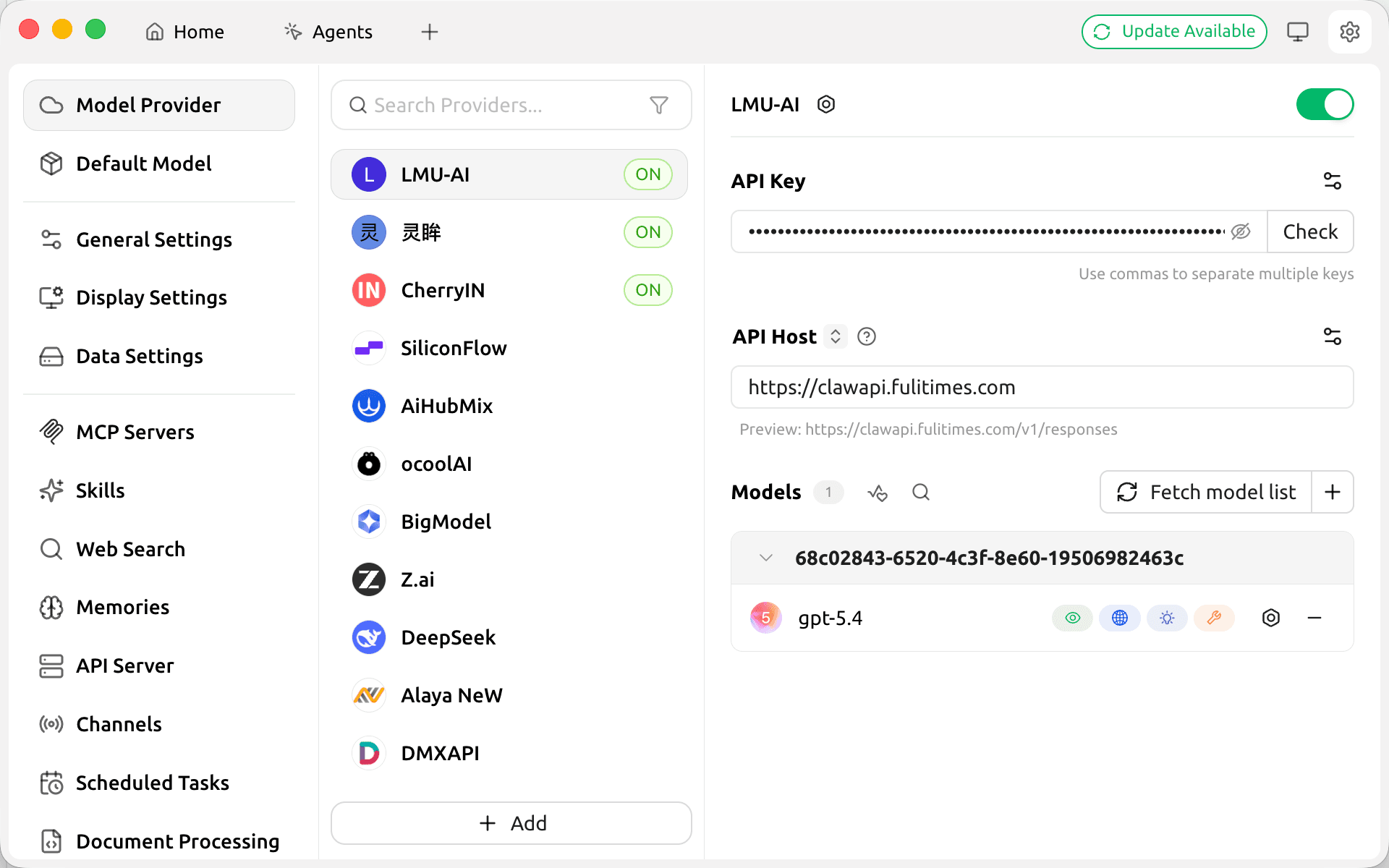The width and height of the screenshot is (1389, 868).
Task: Switch to the Agents tab
Action: (328, 32)
